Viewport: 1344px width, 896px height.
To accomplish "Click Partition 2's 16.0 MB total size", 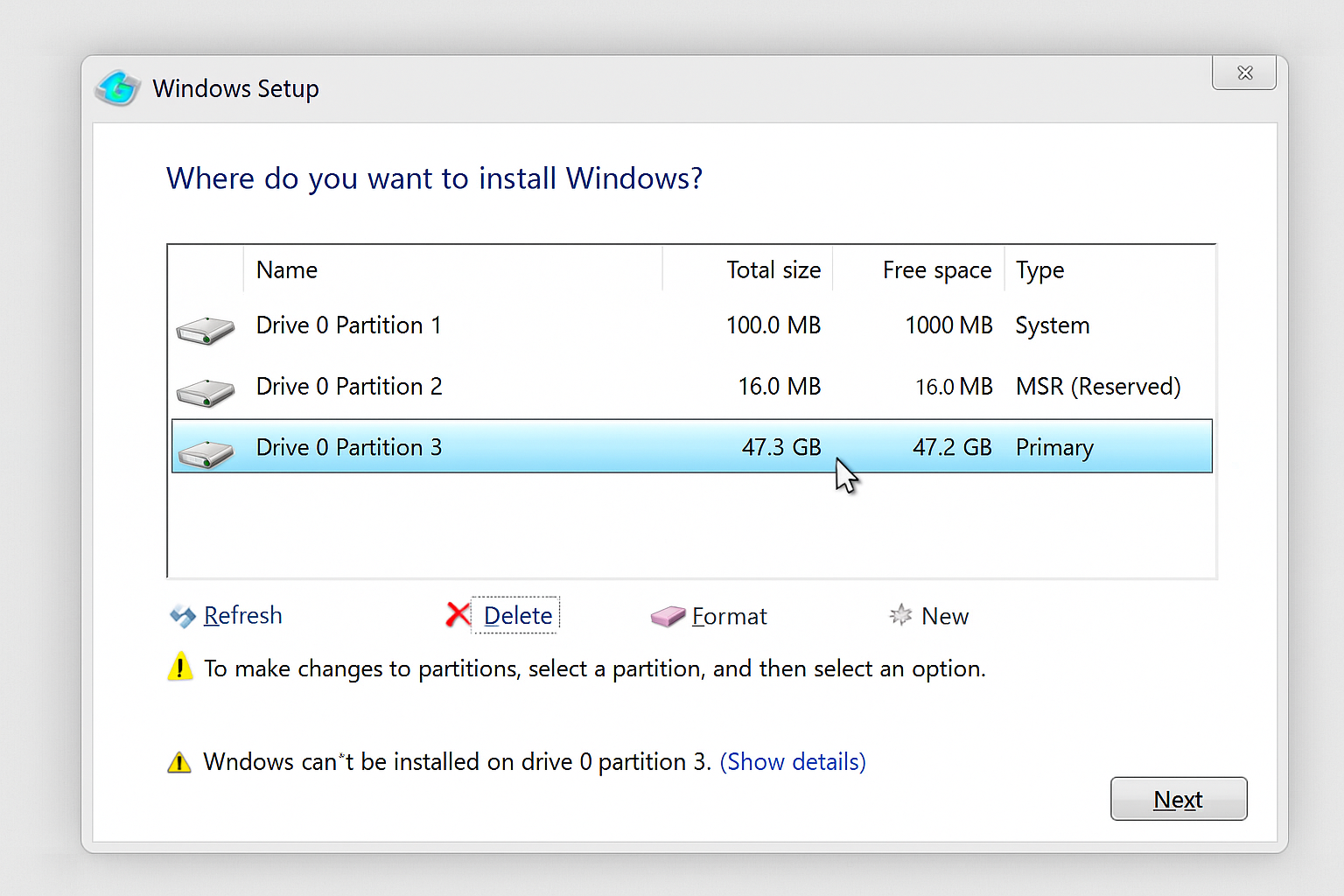I will (x=779, y=386).
